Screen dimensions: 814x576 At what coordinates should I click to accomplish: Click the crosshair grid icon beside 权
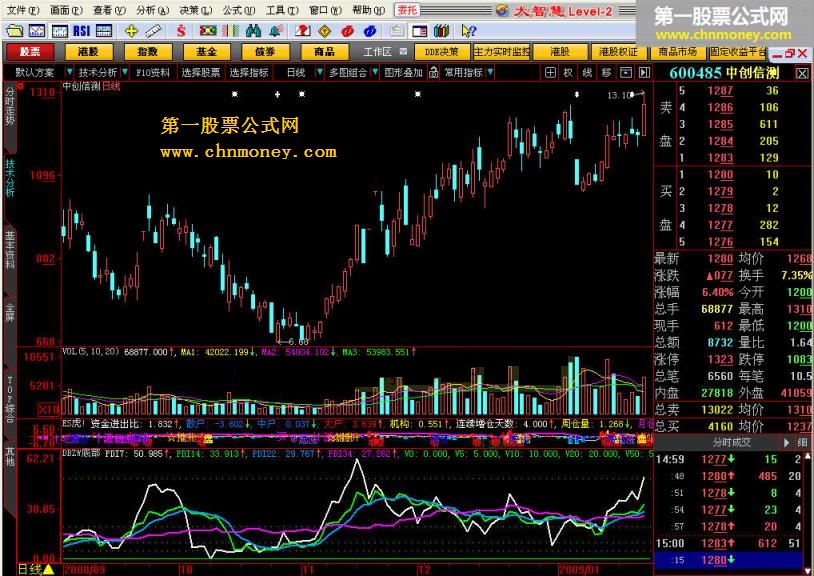[x=551, y=73]
